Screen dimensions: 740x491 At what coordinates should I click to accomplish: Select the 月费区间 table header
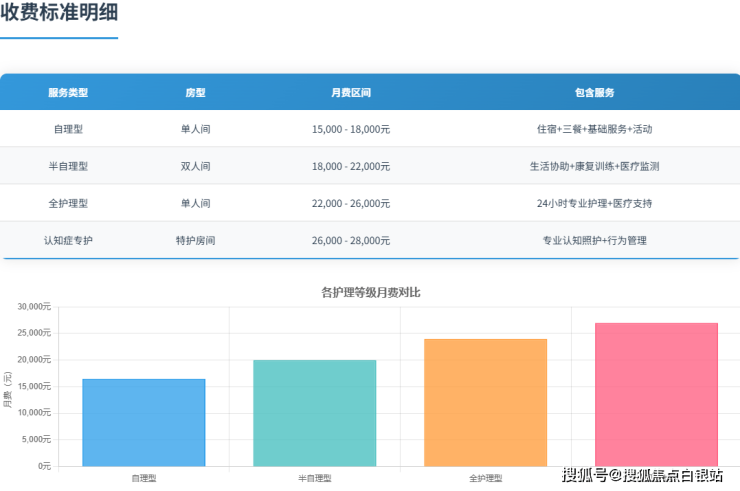click(x=351, y=92)
